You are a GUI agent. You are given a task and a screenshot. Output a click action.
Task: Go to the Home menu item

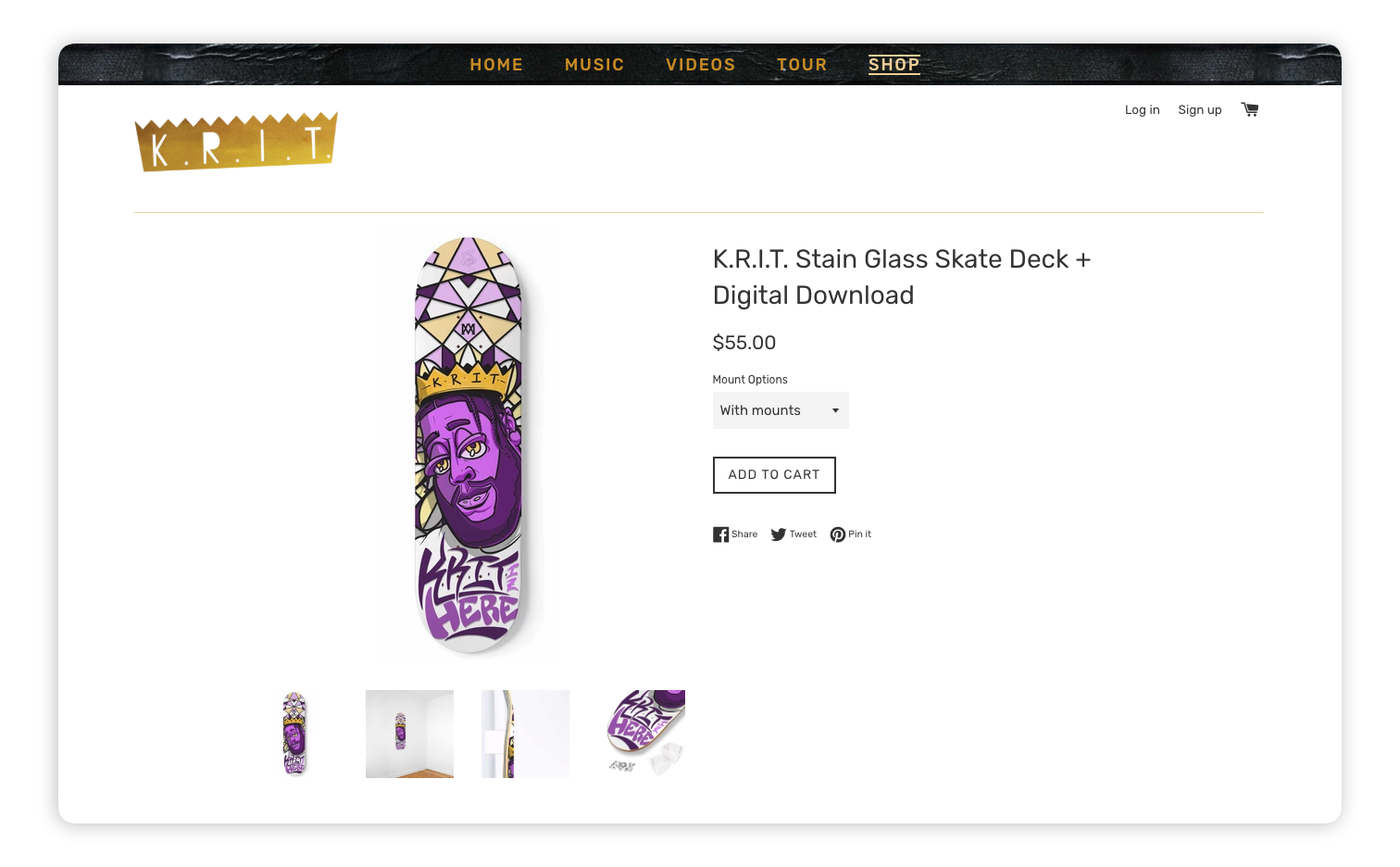pyautogui.click(x=496, y=65)
